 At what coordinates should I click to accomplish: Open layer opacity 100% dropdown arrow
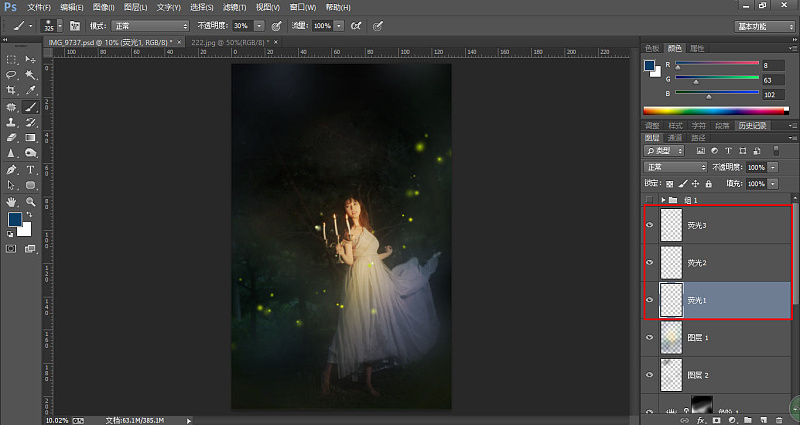pyautogui.click(x=773, y=167)
